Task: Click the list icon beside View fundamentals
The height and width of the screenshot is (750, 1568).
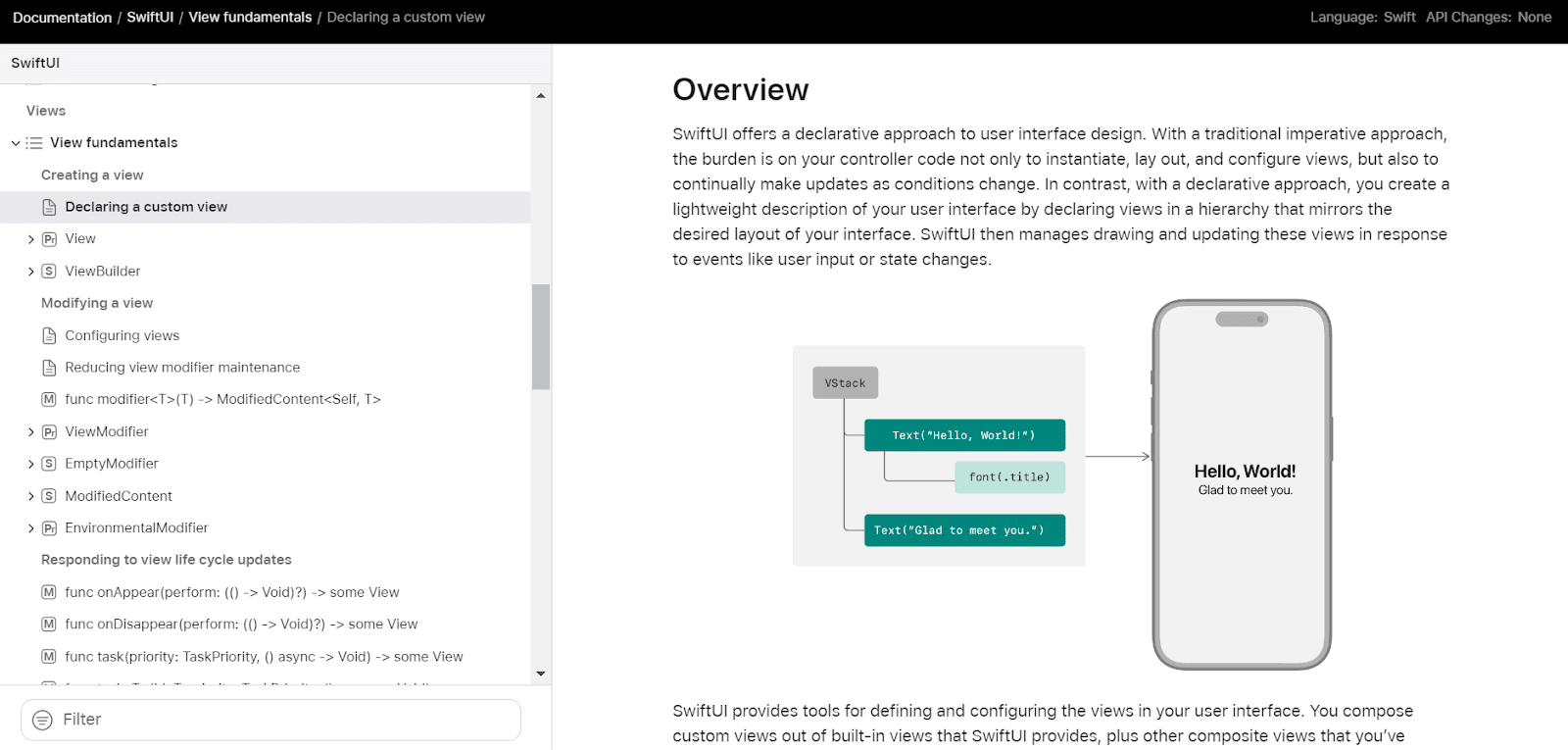Action: coord(34,143)
